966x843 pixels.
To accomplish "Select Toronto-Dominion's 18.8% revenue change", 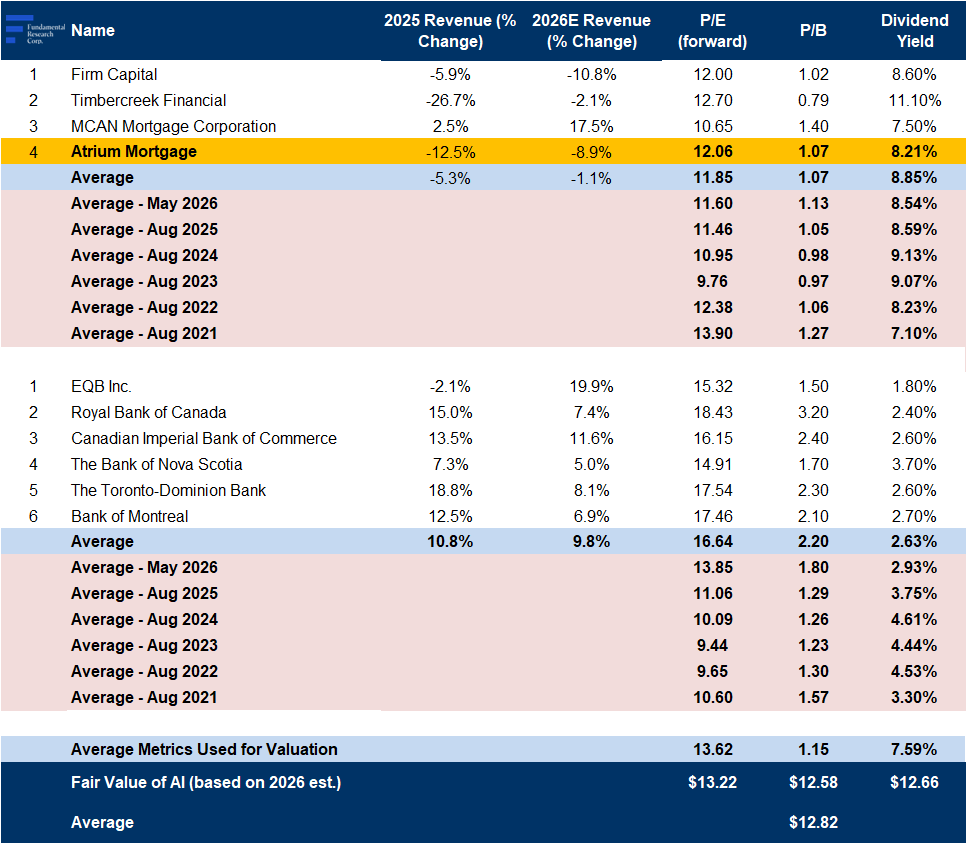I will click(x=450, y=491).
